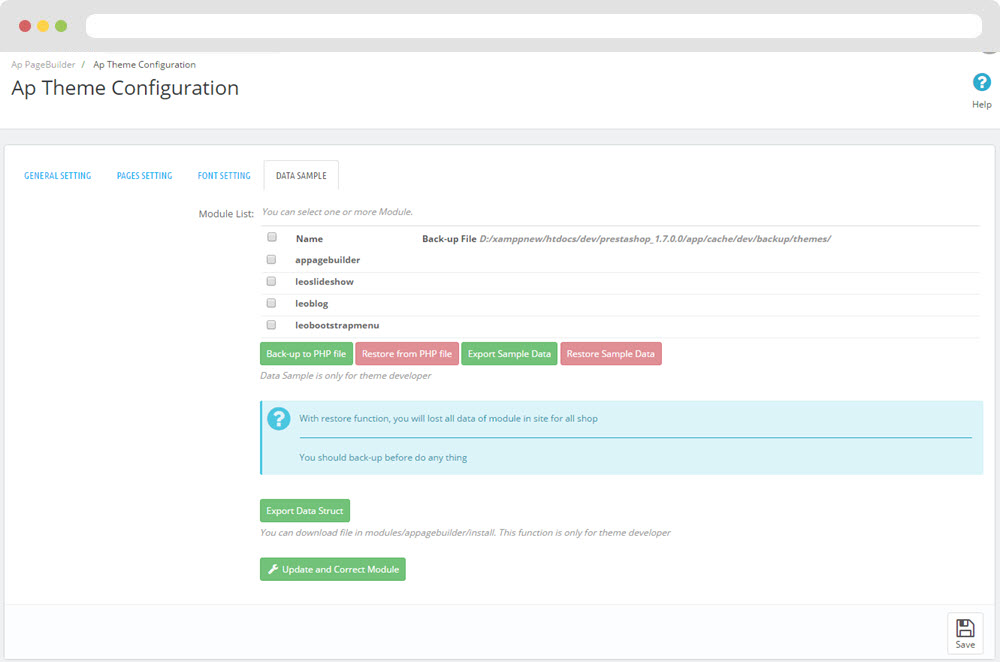The height and width of the screenshot is (662, 1000).
Task: Check the leobootstrapmenu module checkbox
Action: [x=272, y=325]
